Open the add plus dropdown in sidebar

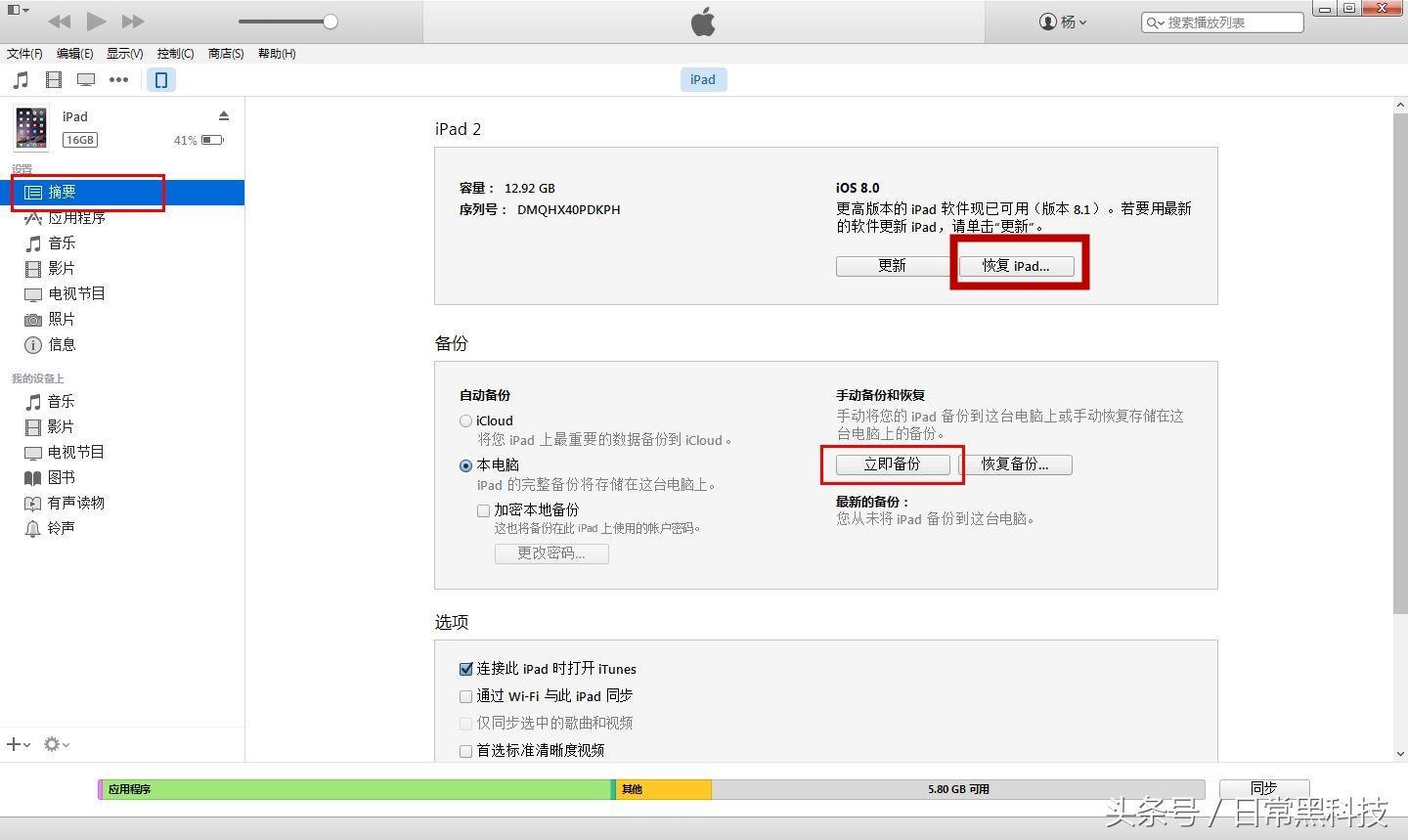19,745
